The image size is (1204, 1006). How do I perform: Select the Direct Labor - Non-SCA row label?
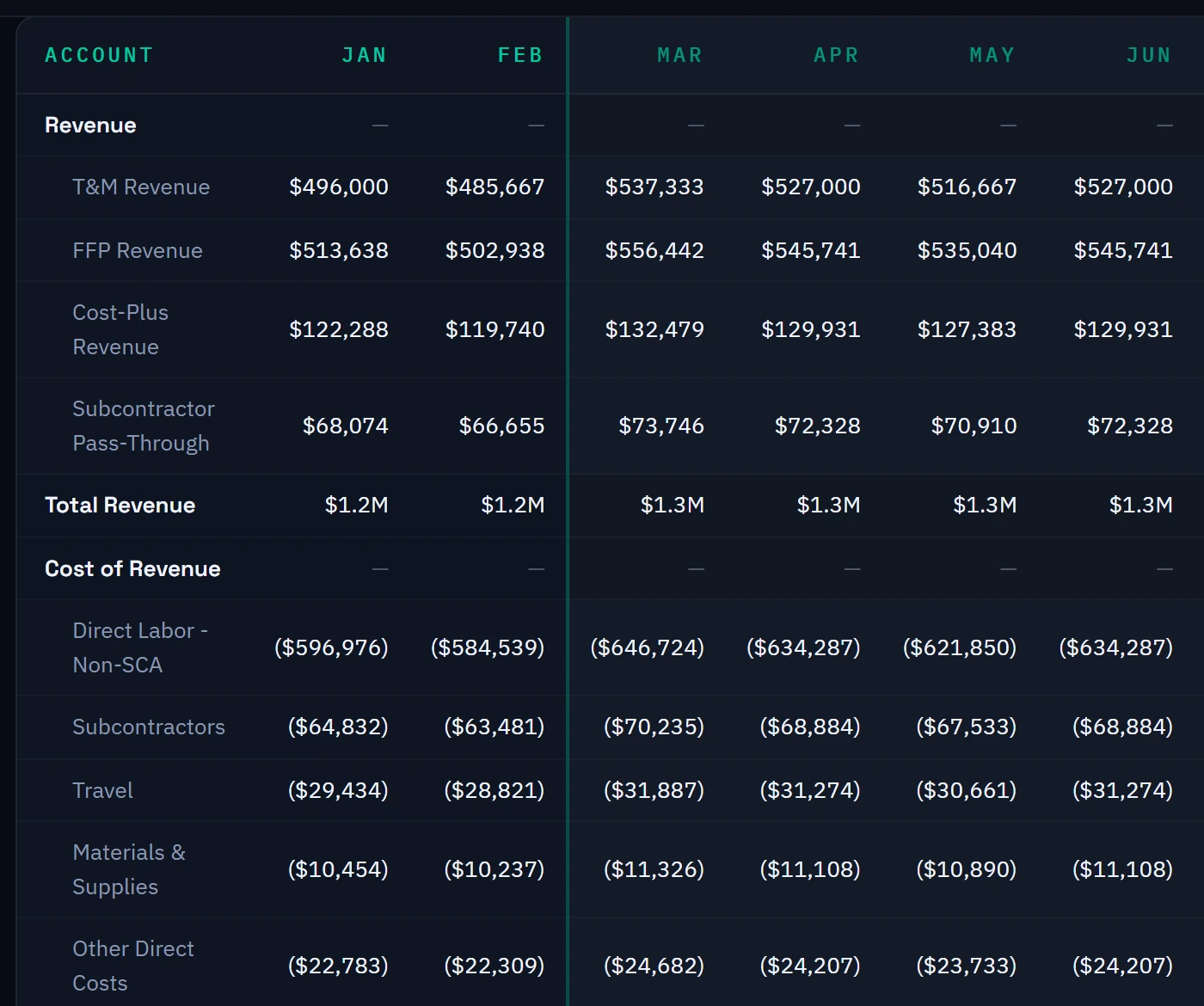pos(140,648)
